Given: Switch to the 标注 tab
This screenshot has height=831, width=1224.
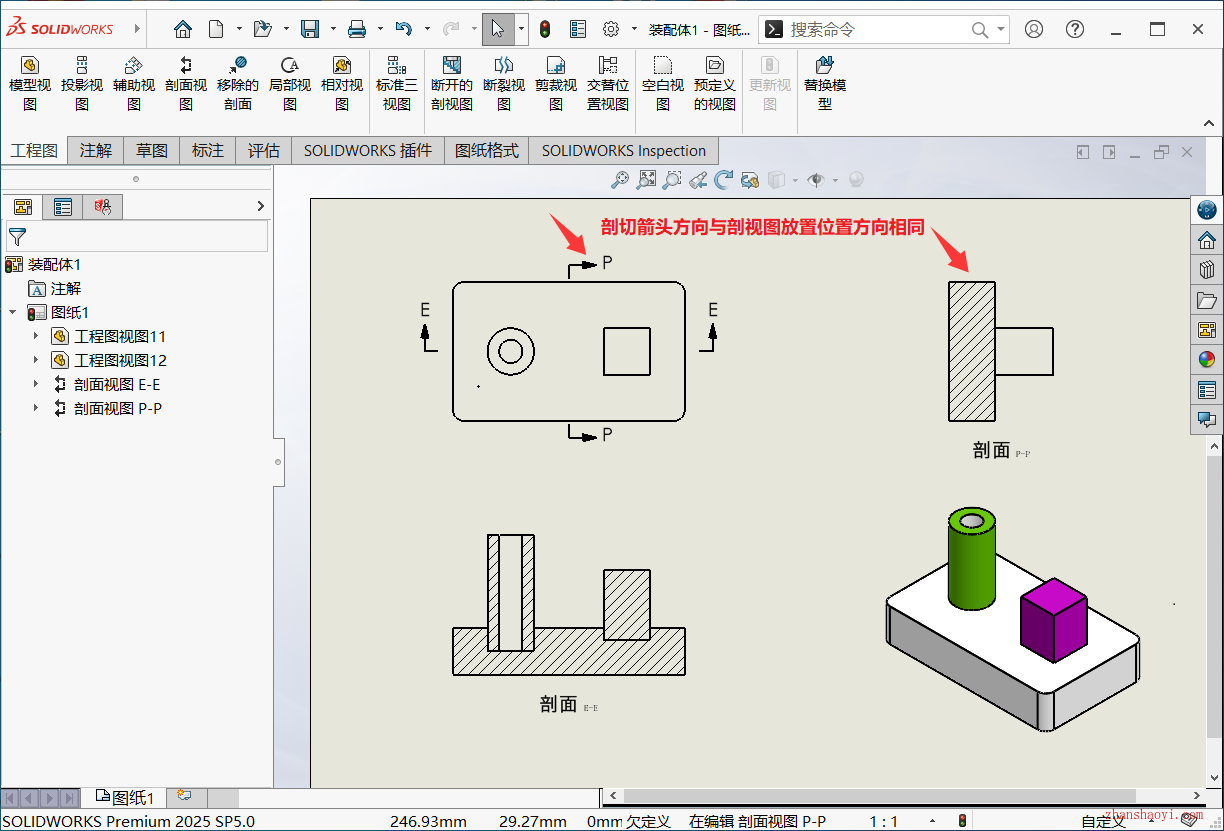Looking at the screenshot, I should [x=208, y=151].
